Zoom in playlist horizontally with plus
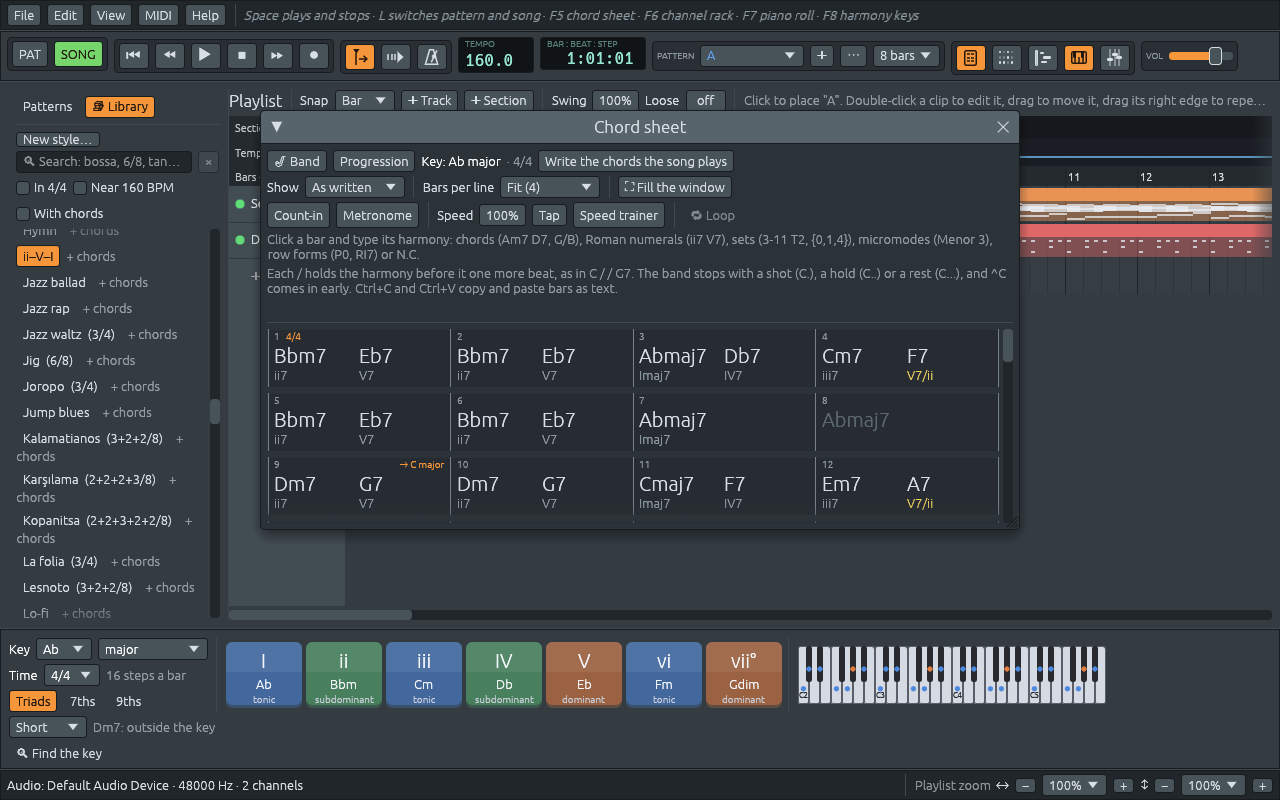This screenshot has height=800, width=1280. pos(1123,786)
